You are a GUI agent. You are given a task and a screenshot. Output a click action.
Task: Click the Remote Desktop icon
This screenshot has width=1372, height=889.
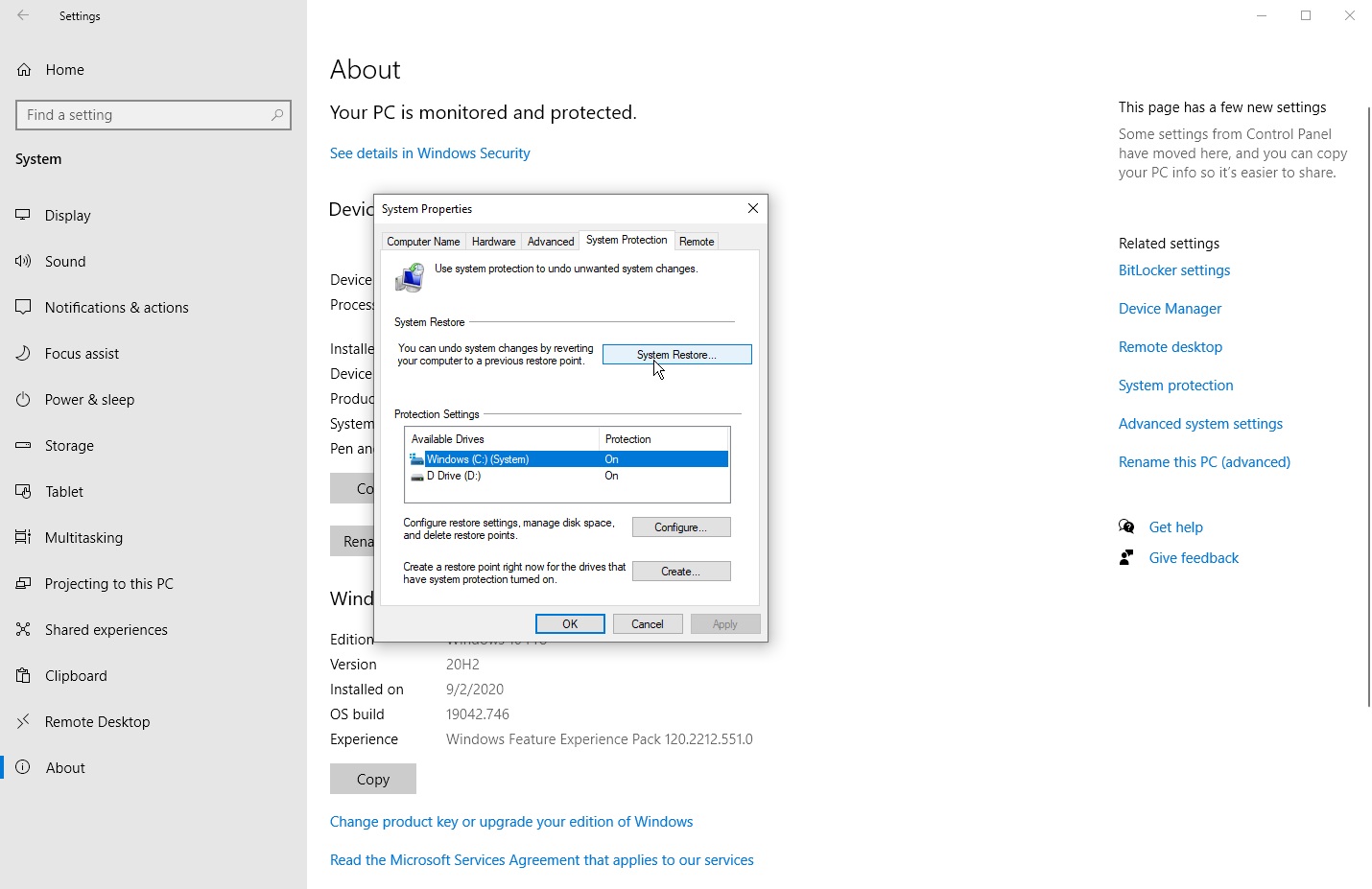click(x=23, y=722)
